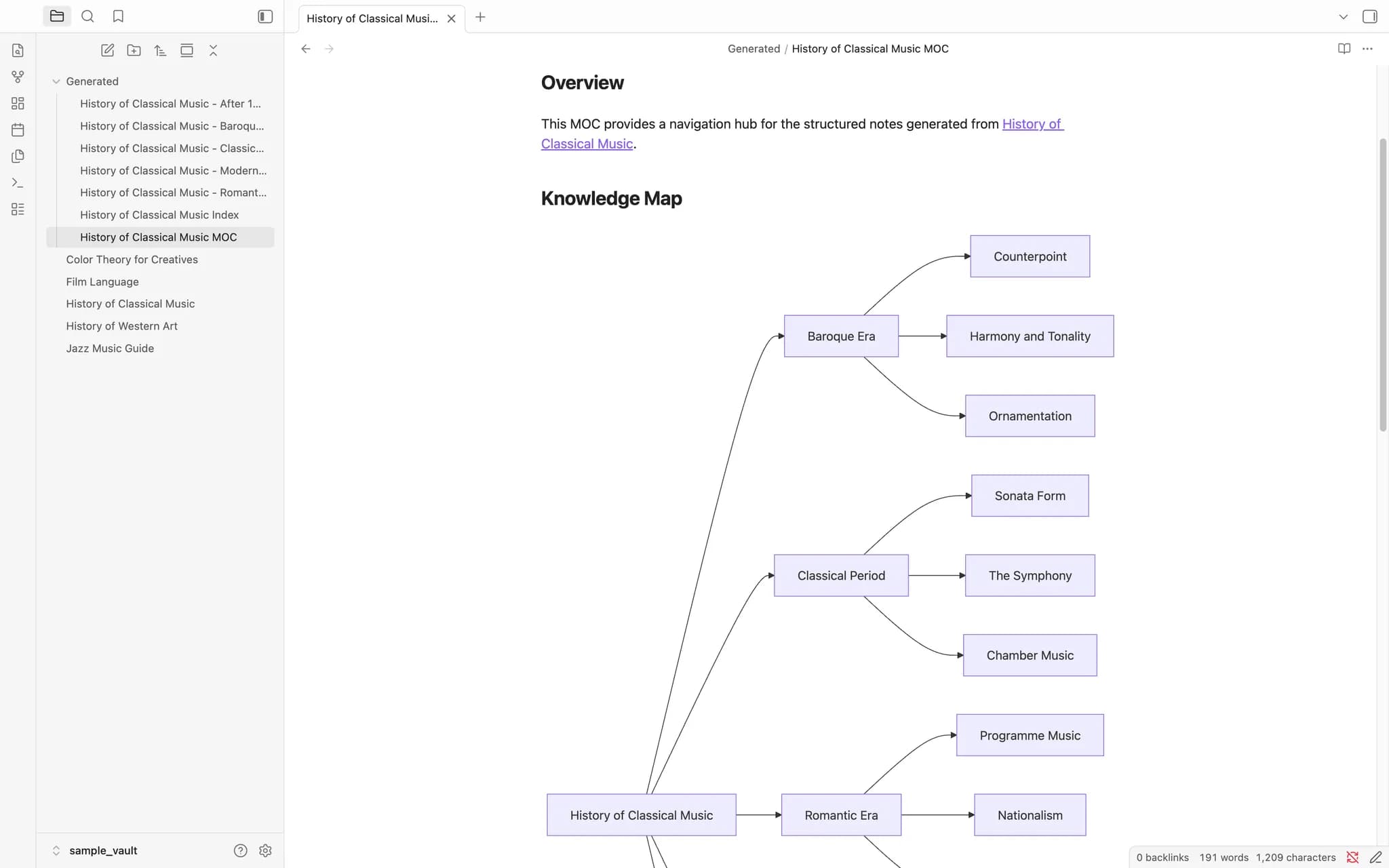The image size is (1389, 868).
Task: Open the file explorer tab icon
Action: click(57, 16)
